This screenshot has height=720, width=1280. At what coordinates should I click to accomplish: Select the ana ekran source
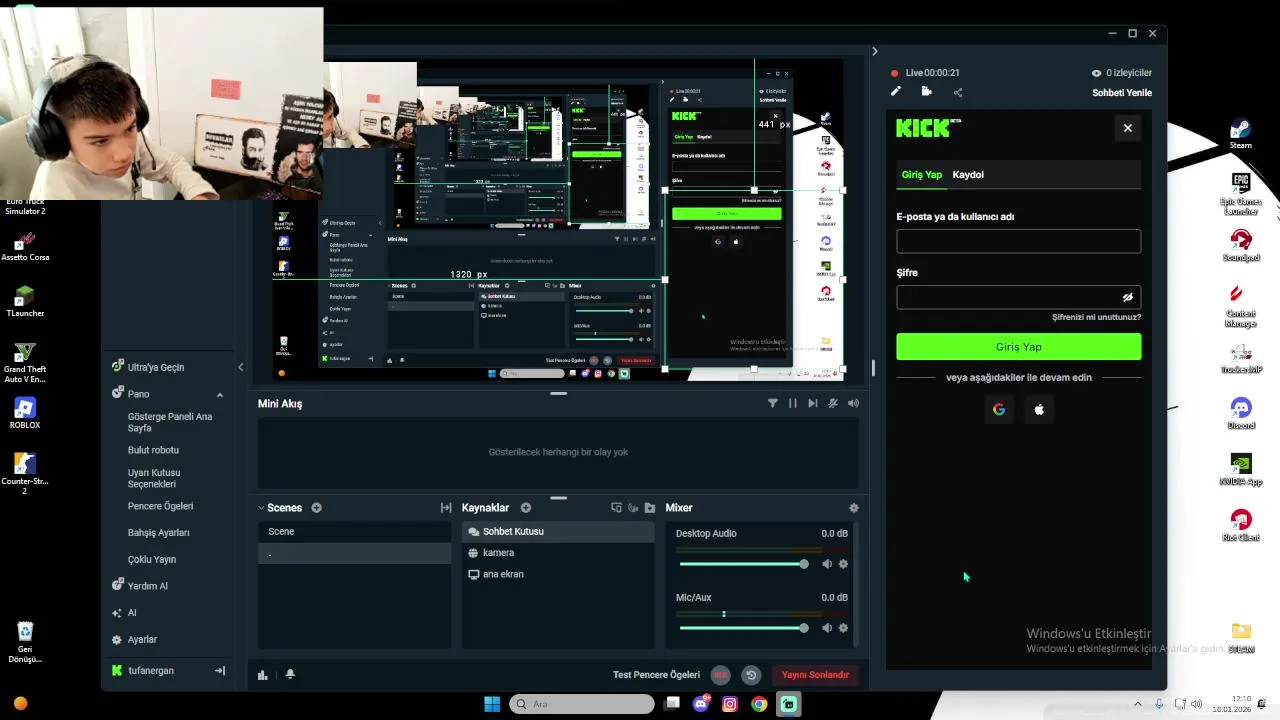[x=558, y=574]
